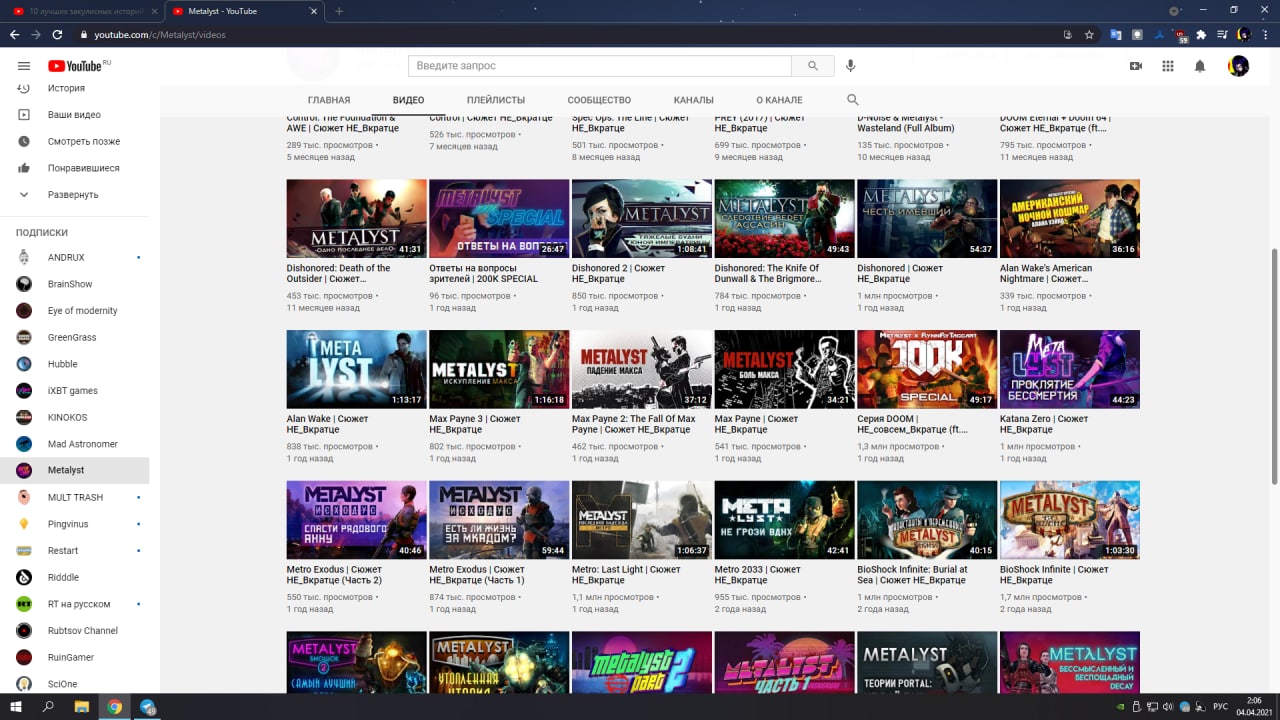The height and width of the screenshot is (720, 1280).
Task: Open the КАНАЛЫ tab
Action: click(x=694, y=100)
